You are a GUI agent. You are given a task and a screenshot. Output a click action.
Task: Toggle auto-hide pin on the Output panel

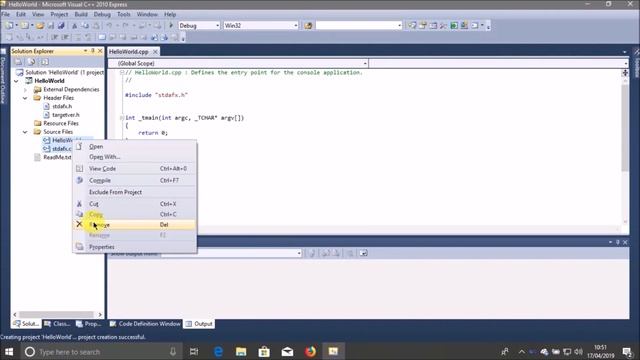[x=618, y=242]
